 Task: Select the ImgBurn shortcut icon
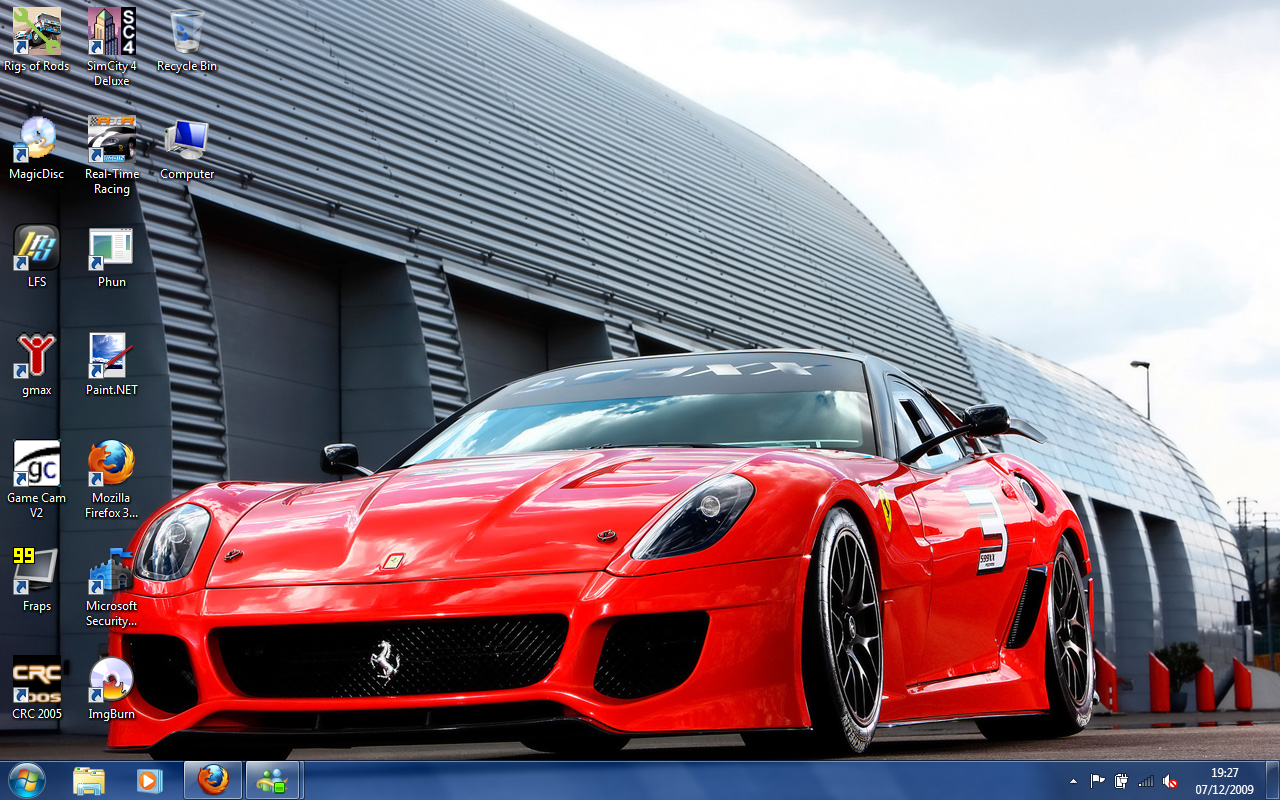coord(112,688)
